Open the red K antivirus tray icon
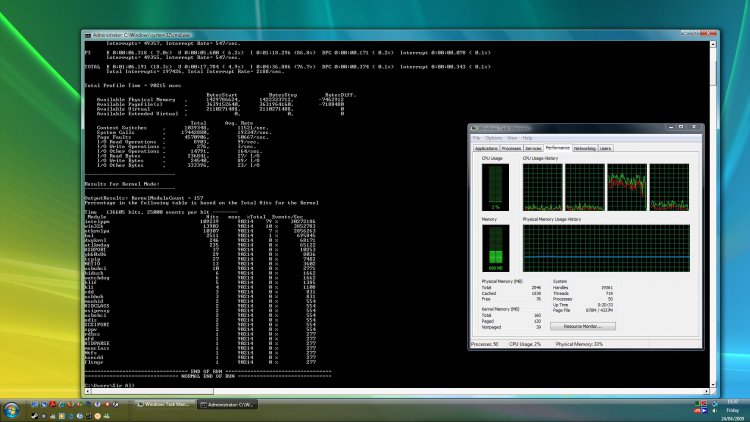The height and width of the screenshot is (422, 750). (x=704, y=403)
